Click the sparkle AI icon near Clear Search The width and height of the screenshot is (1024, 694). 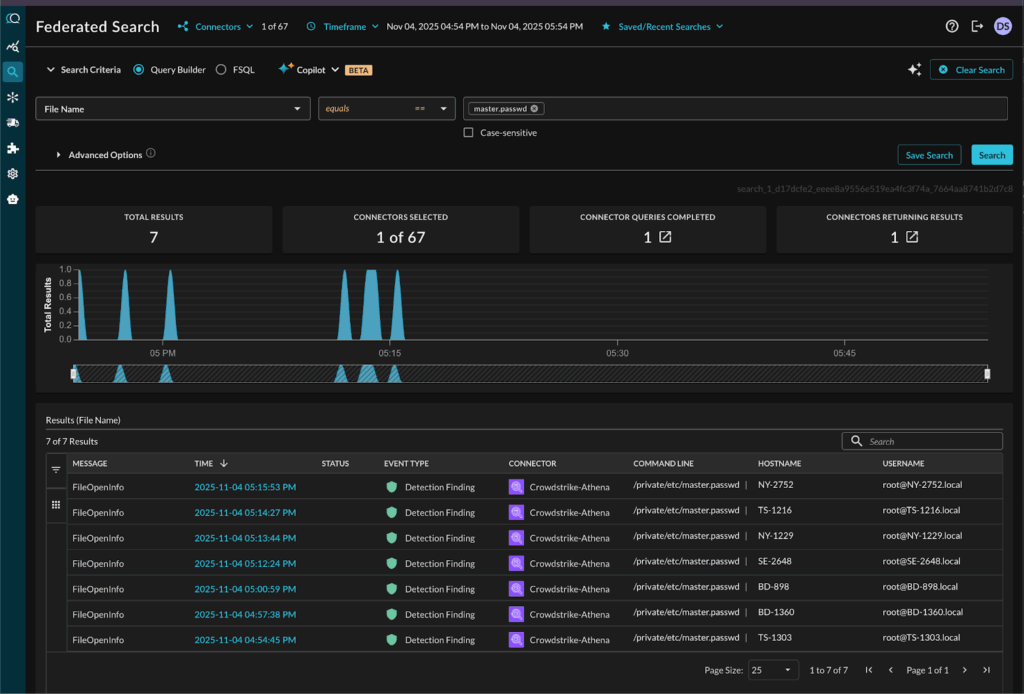click(914, 70)
